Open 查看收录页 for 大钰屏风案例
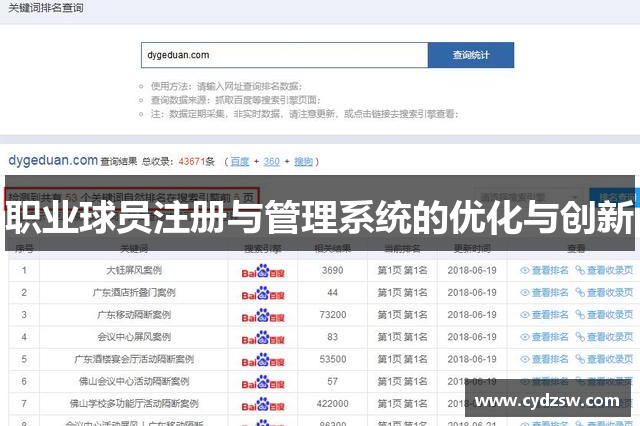The width and height of the screenshot is (640, 426). pos(604,270)
